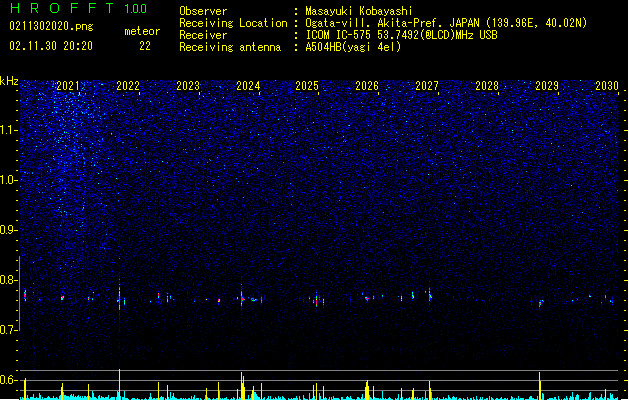Viewport: 629px width, 400px height.
Task: Click the yellow intensity spike near 2029
Action: [540, 386]
